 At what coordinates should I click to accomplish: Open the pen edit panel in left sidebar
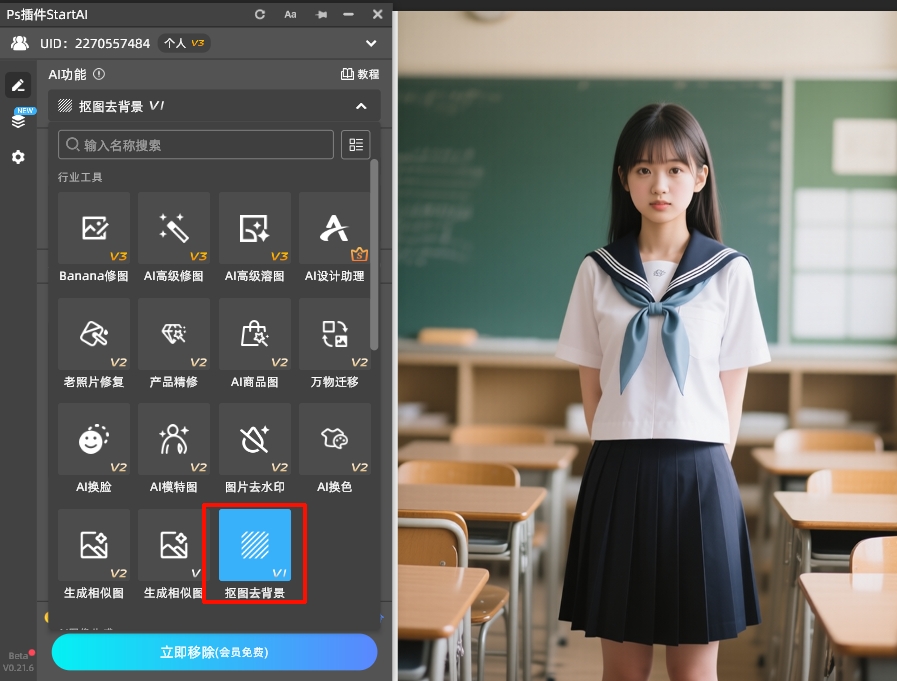tap(17, 84)
